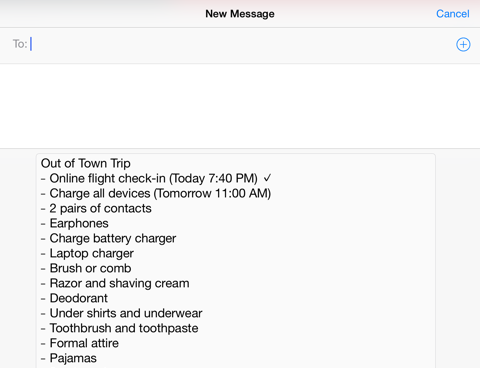The image size is (480, 368).
Task: Tap the Charge battery charger line
Action: pyautogui.click(x=108, y=238)
